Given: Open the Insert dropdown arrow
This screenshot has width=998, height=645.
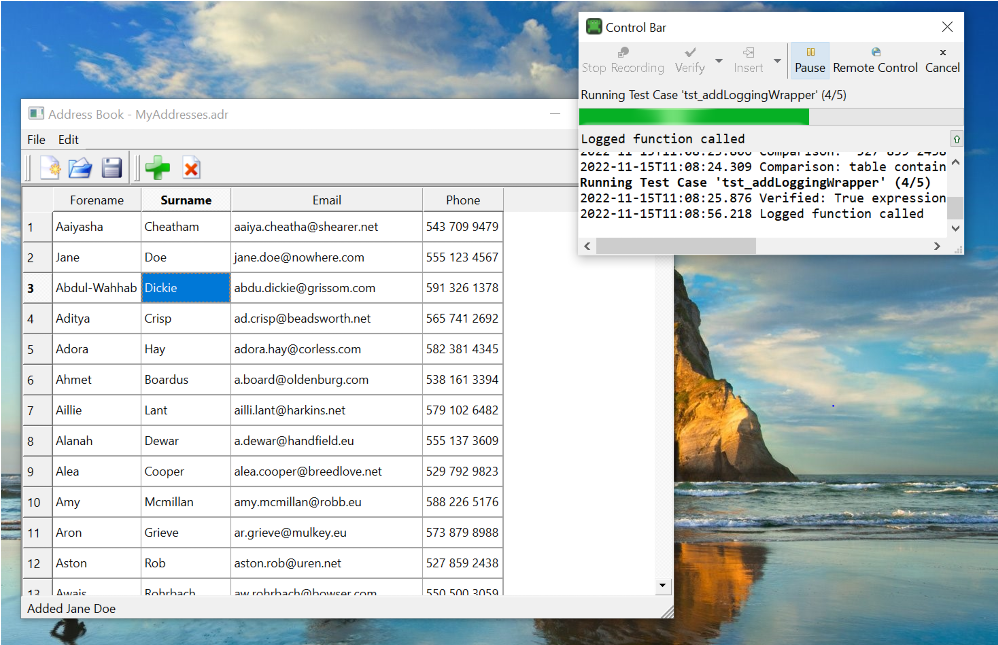Looking at the screenshot, I should tap(777, 61).
